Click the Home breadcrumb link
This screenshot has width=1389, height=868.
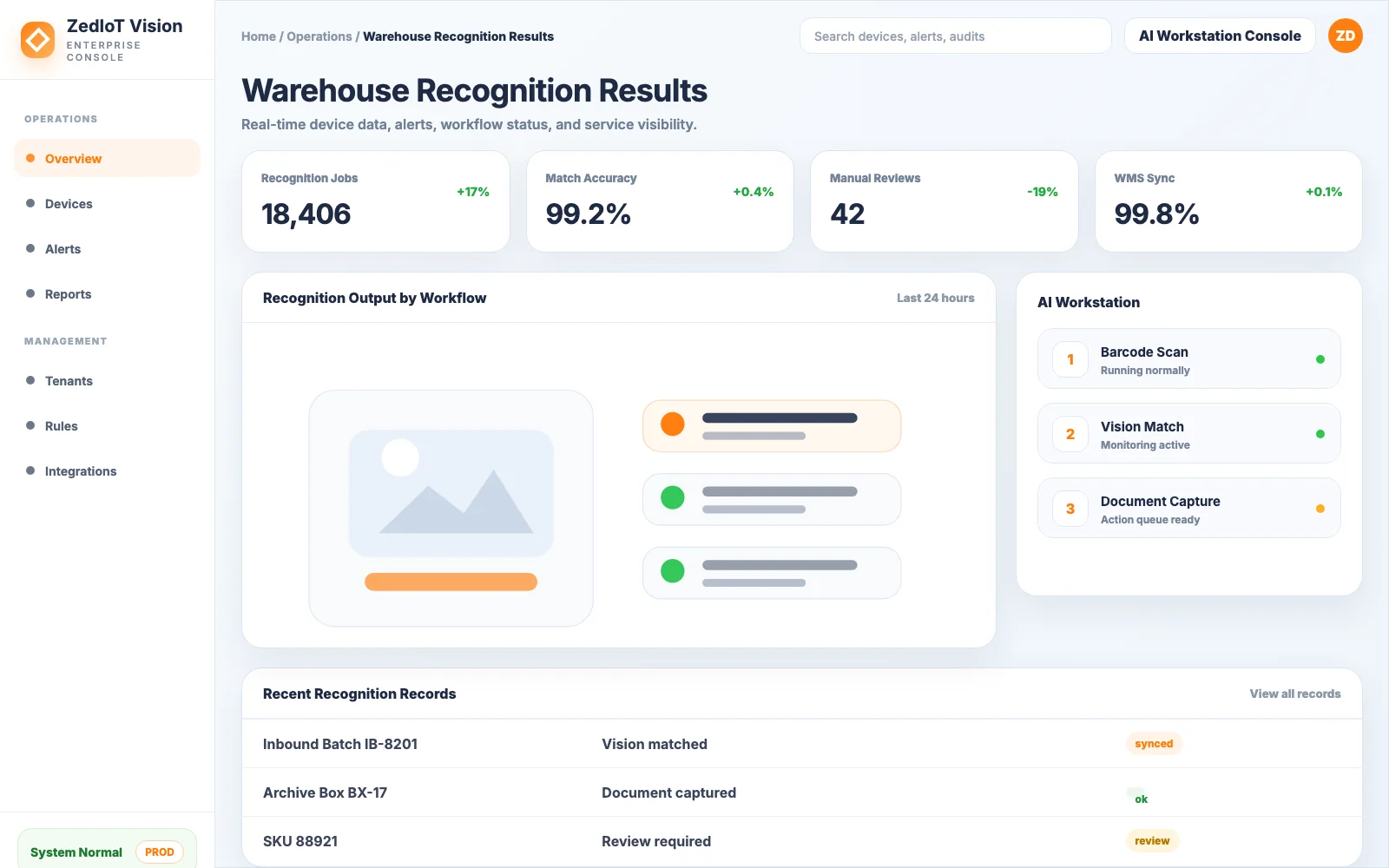(259, 36)
